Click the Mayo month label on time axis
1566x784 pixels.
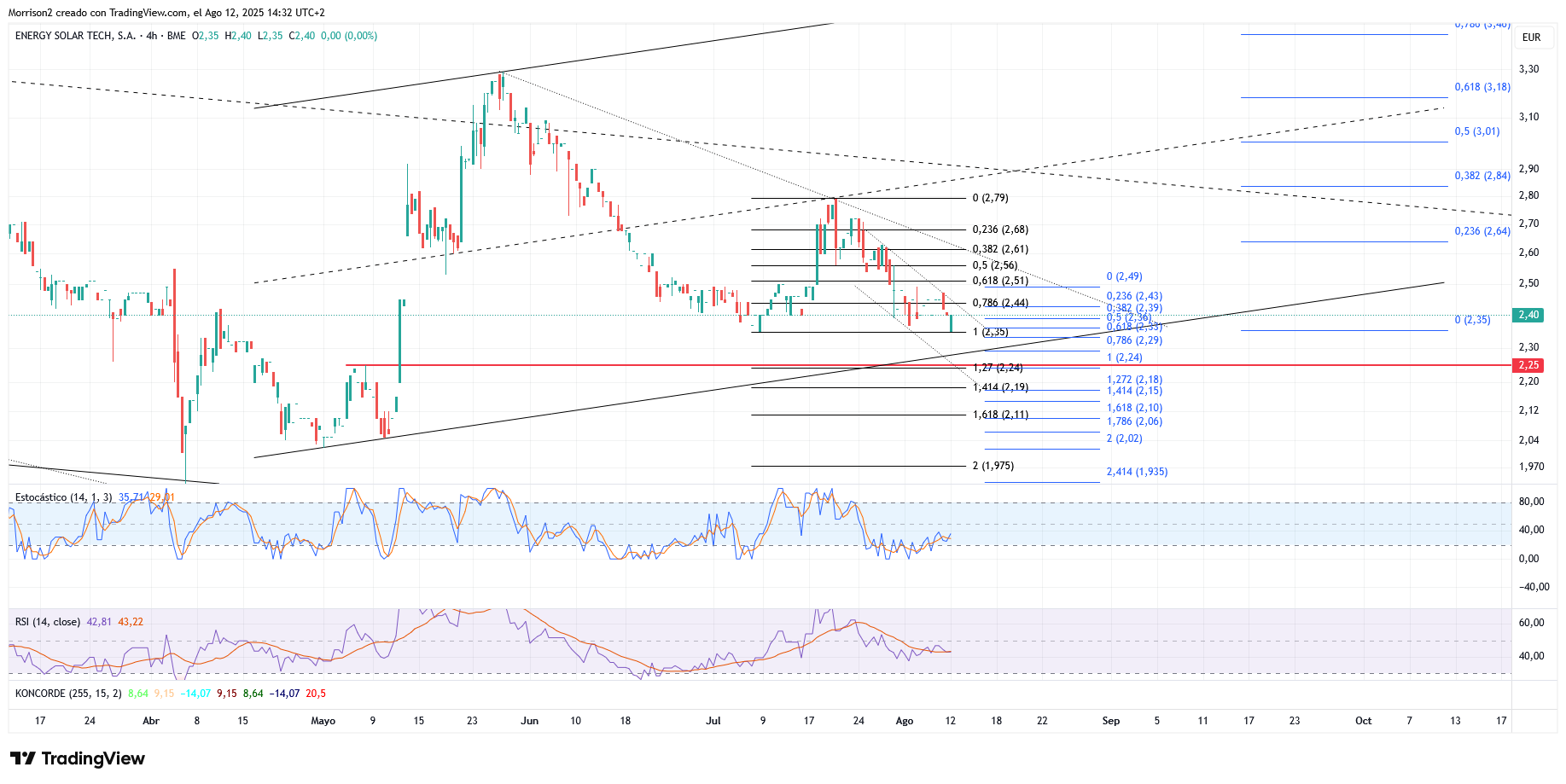click(323, 721)
